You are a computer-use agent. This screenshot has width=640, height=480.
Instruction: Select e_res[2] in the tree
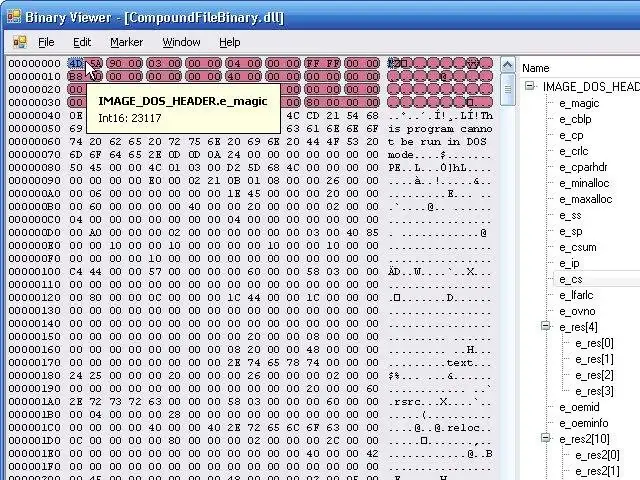click(594, 375)
